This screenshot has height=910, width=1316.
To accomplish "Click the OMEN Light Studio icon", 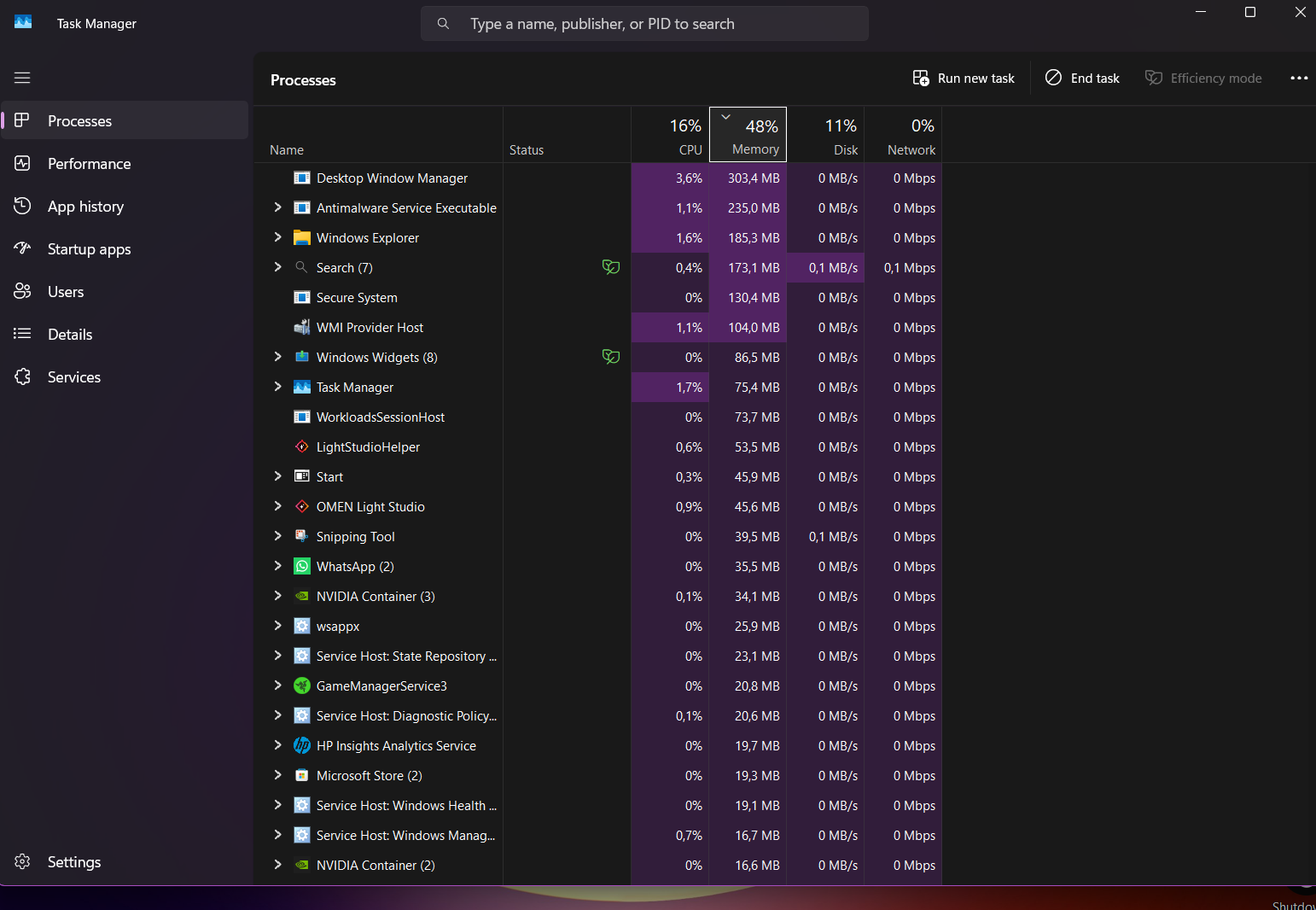I will click(x=302, y=506).
